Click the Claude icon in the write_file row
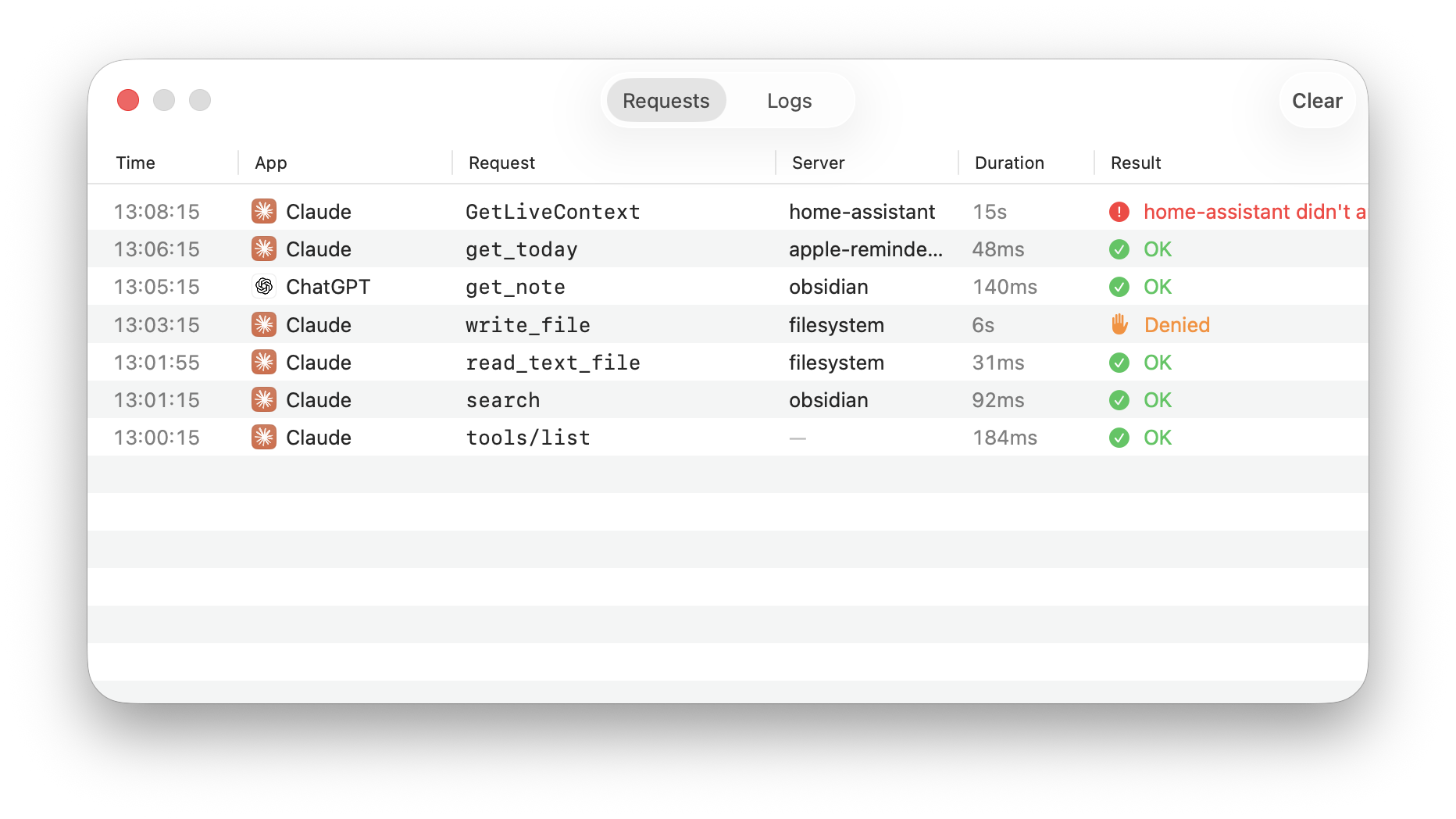The image size is (1456, 819). coord(264,324)
